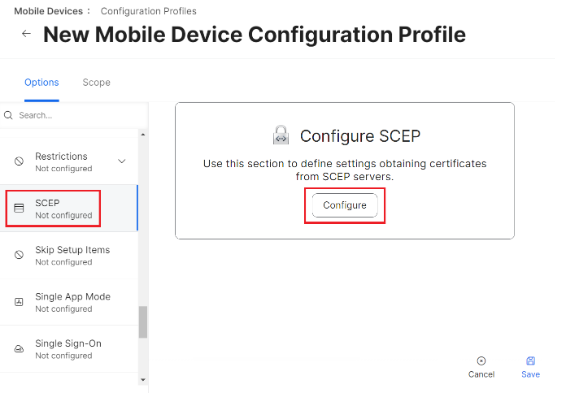The width and height of the screenshot is (573, 393).
Task: Select the Single Sign-On payload item
Action: pyautogui.click(x=69, y=349)
